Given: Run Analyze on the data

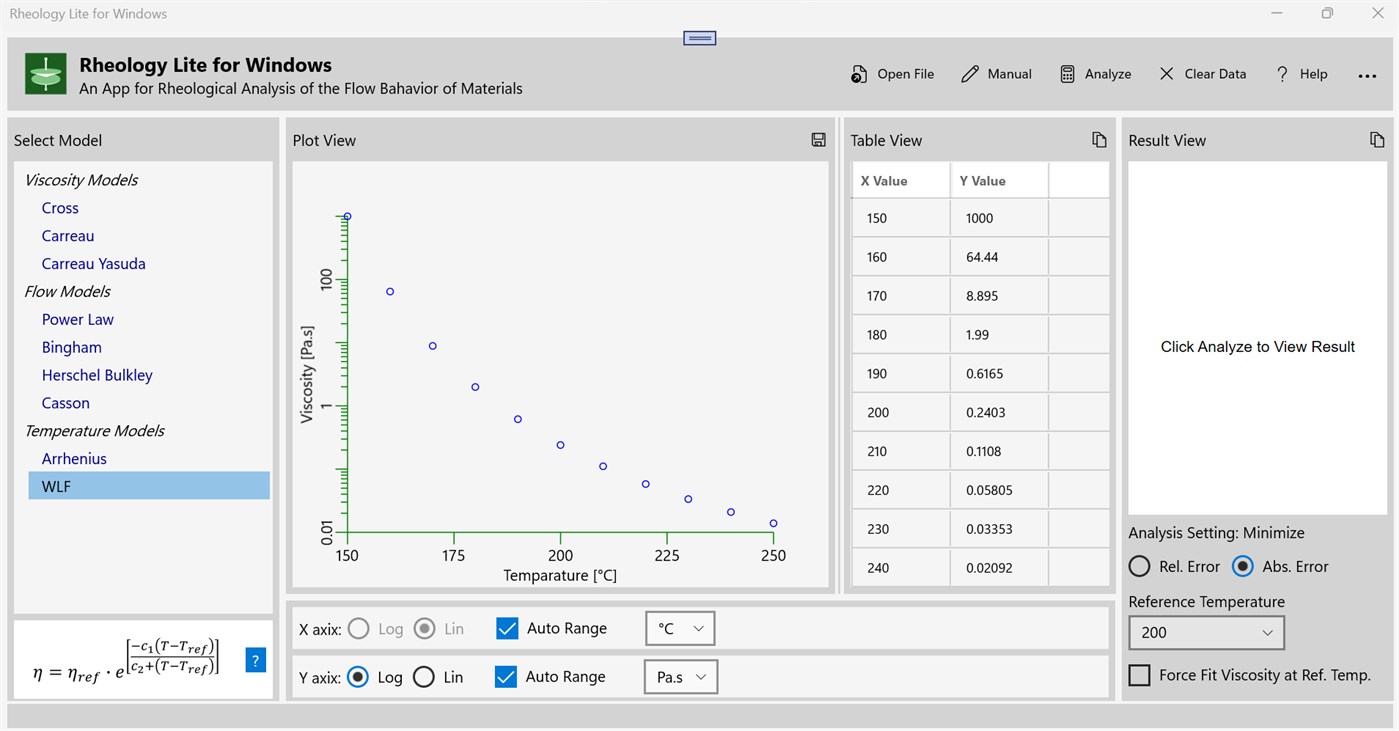Looking at the screenshot, I should click(1095, 73).
